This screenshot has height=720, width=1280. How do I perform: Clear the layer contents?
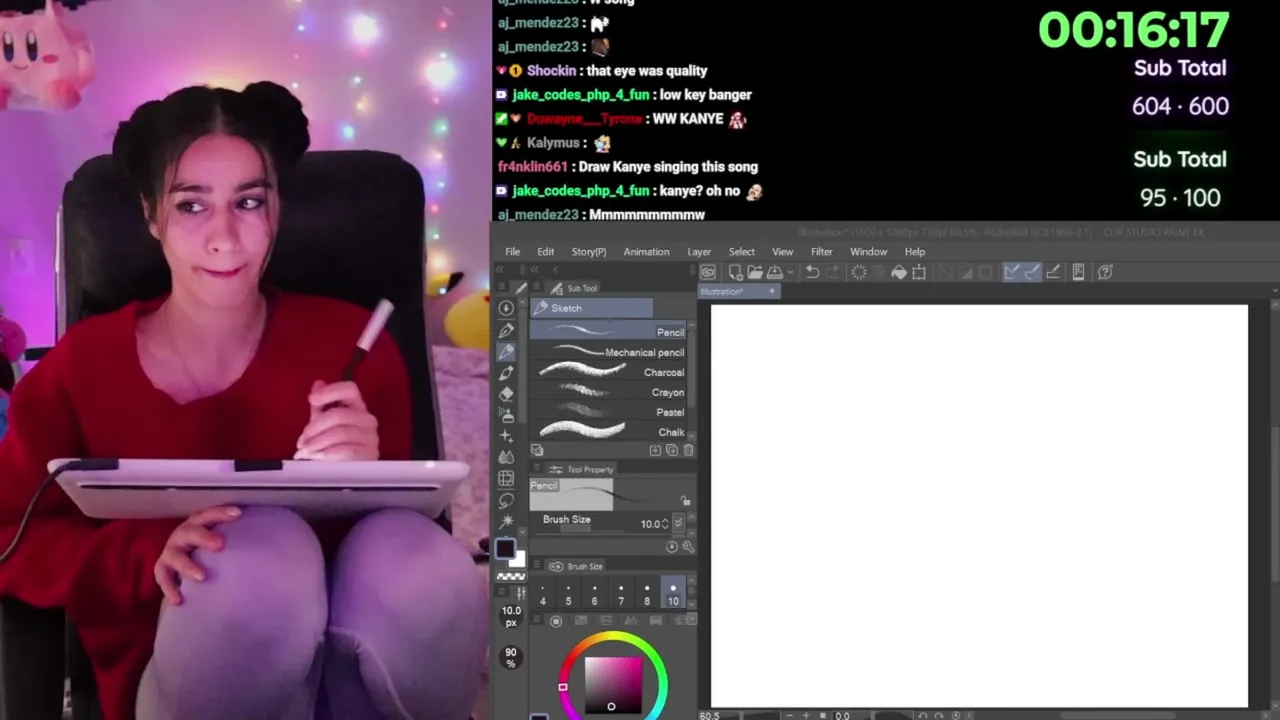(x=859, y=272)
